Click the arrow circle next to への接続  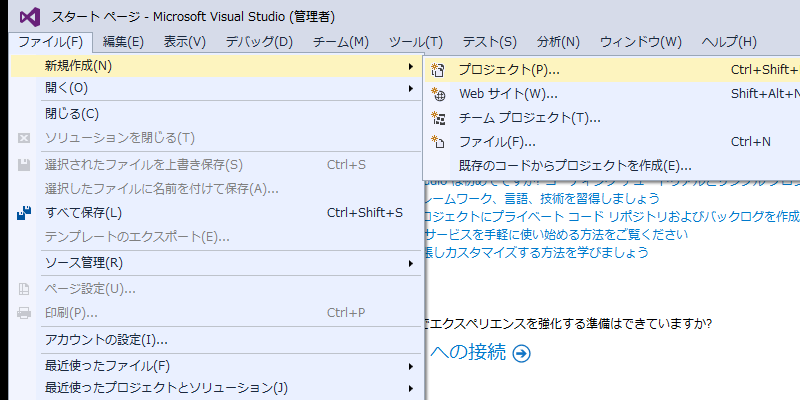coord(521,353)
